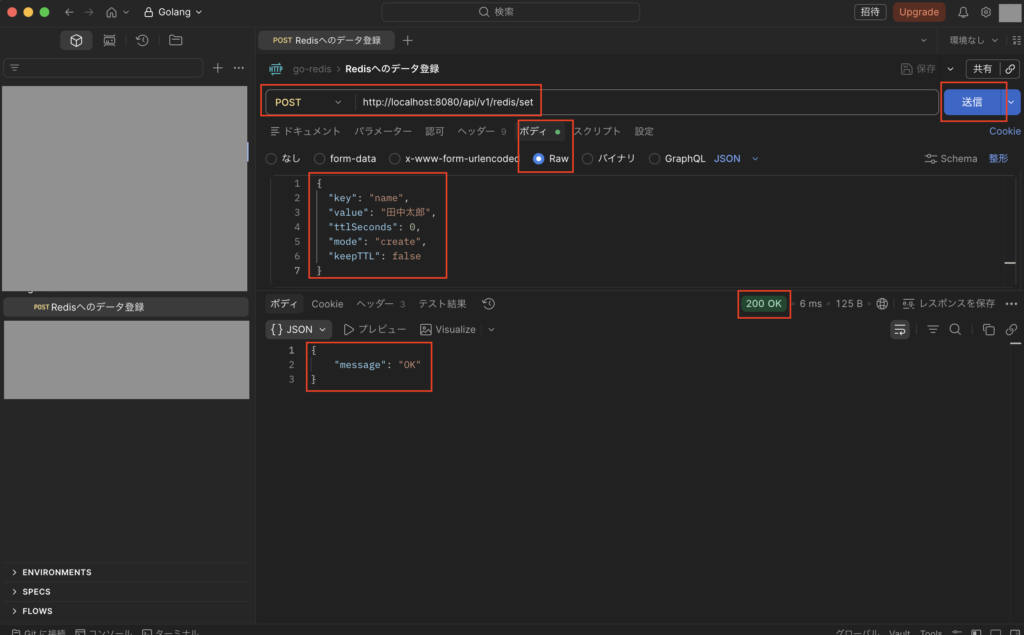Open the JSON body format dropdown

point(736,158)
